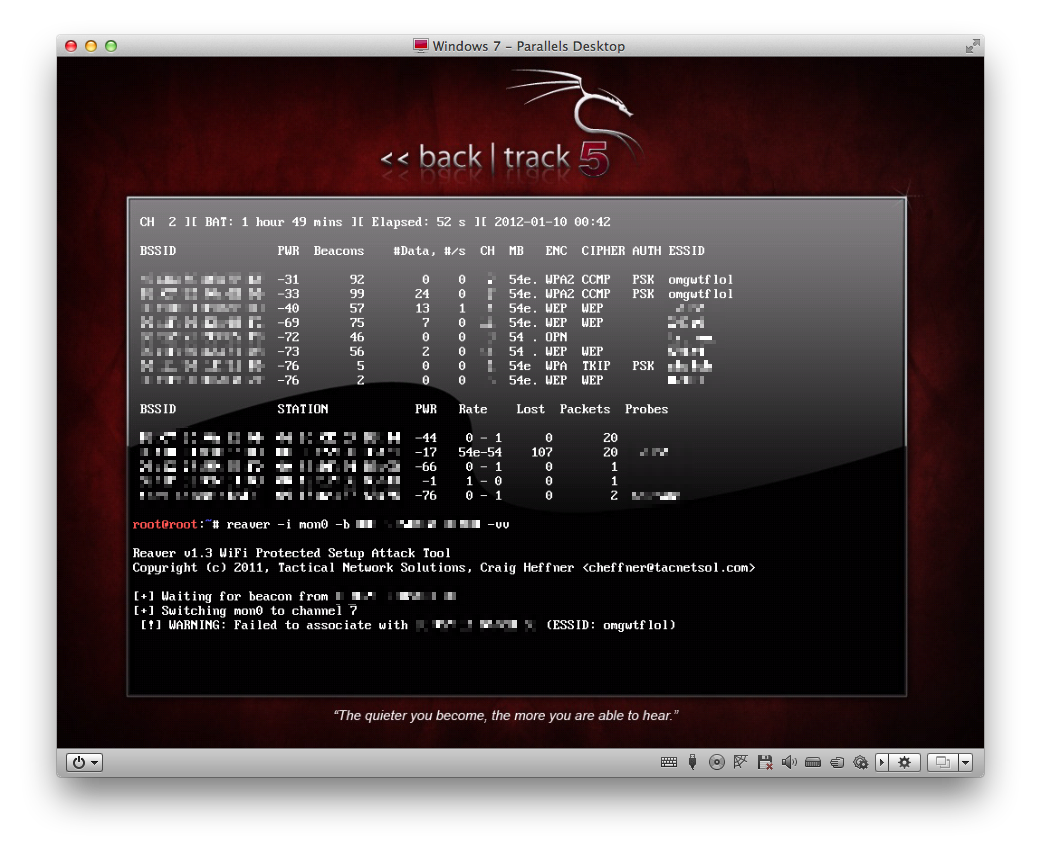Viewport: 1041px width, 856px height.
Task: Click the double gear icon
Action: click(x=860, y=762)
